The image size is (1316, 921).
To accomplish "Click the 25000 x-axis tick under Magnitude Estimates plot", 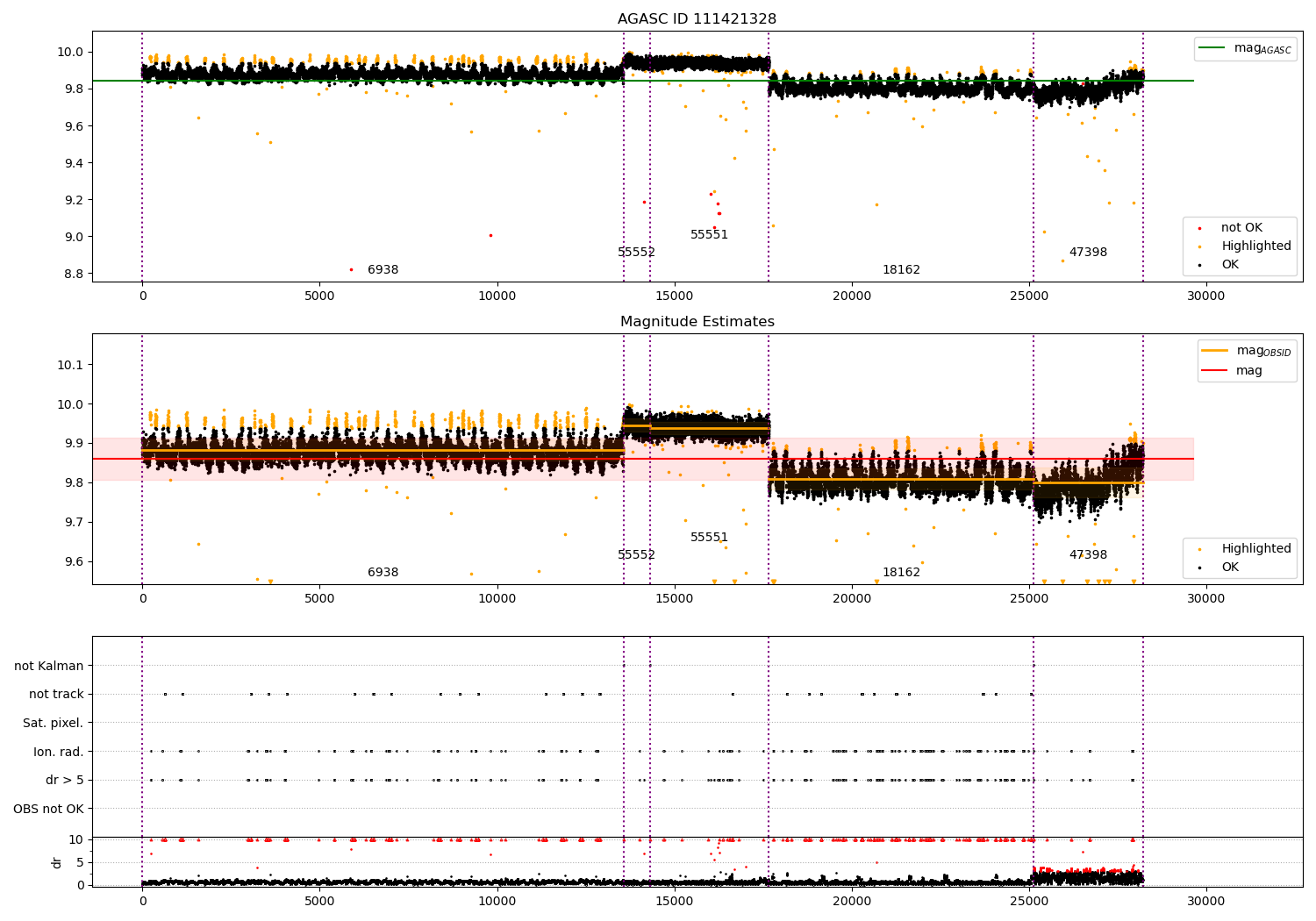I will [1029, 599].
